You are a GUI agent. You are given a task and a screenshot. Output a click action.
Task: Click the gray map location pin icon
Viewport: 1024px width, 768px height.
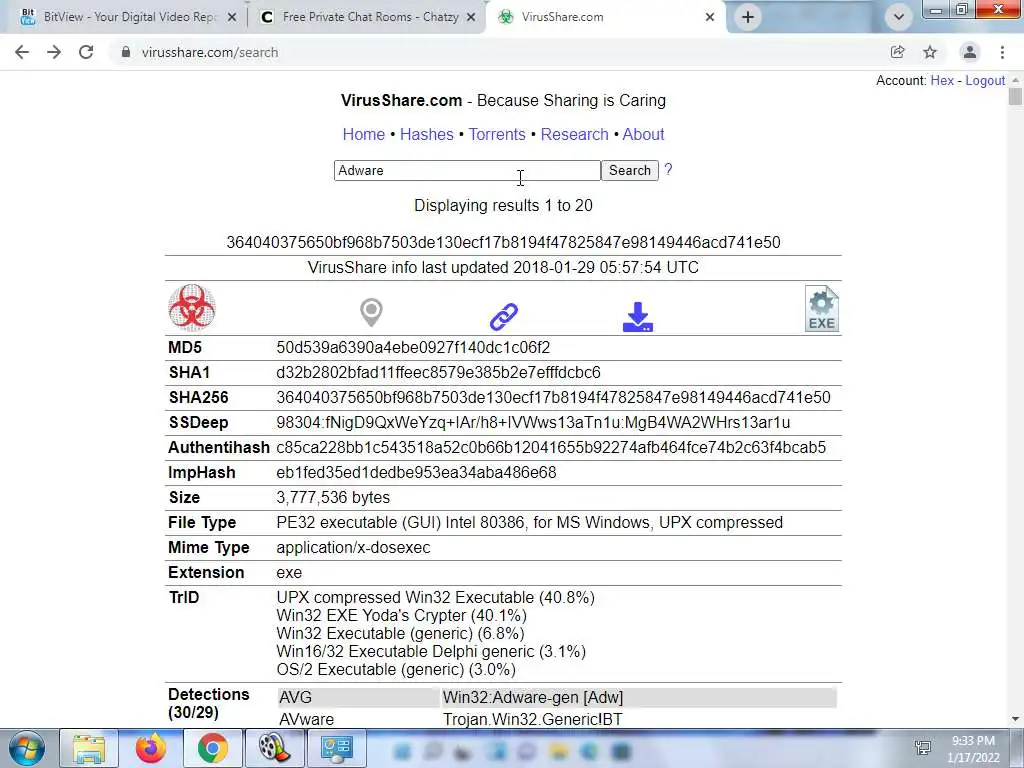tap(371, 313)
